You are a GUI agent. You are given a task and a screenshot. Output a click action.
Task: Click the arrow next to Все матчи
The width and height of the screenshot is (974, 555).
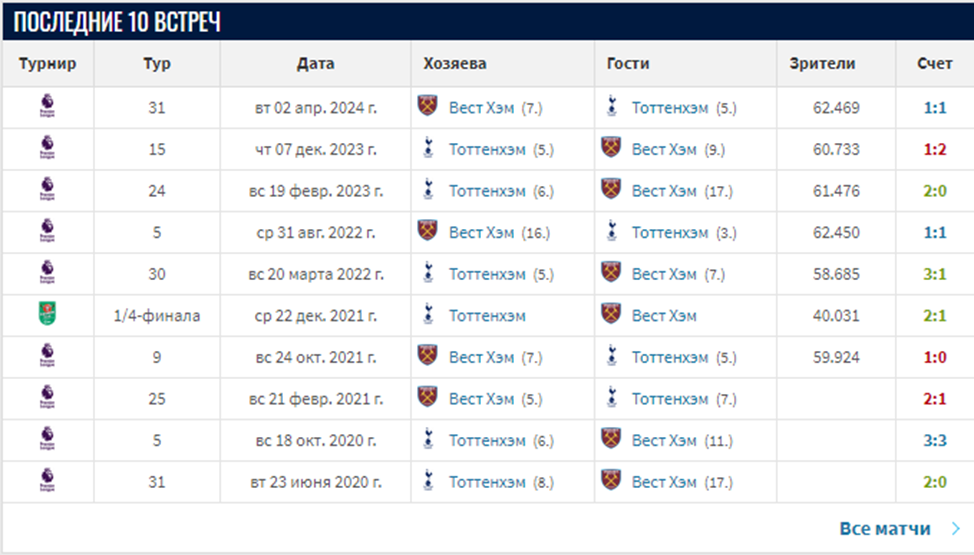pyautogui.click(x=956, y=528)
